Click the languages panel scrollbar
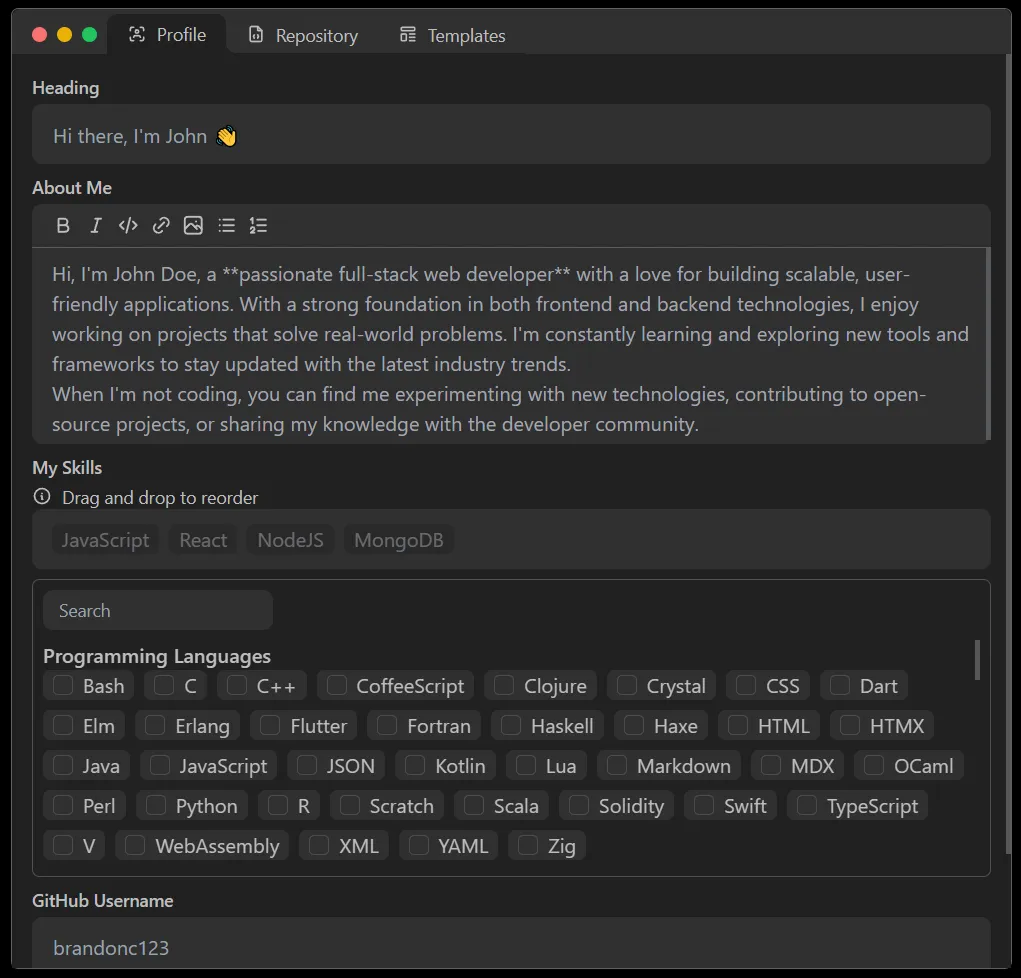 coord(977,661)
